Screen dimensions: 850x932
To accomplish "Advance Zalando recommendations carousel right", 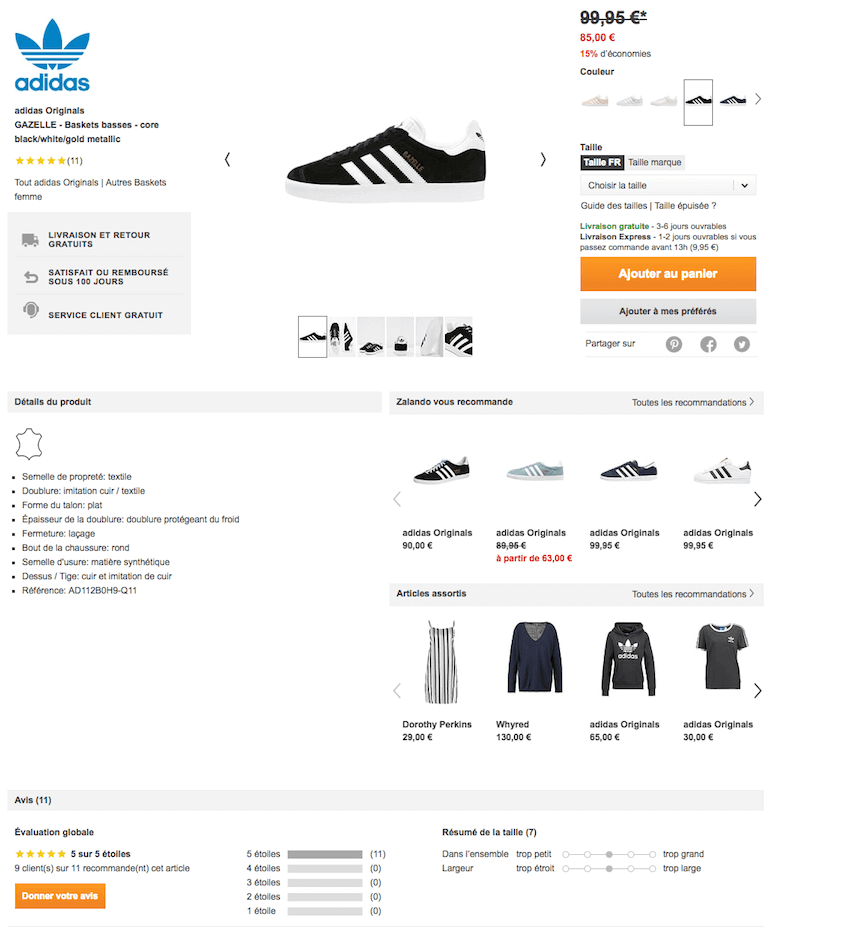I will pos(757,499).
